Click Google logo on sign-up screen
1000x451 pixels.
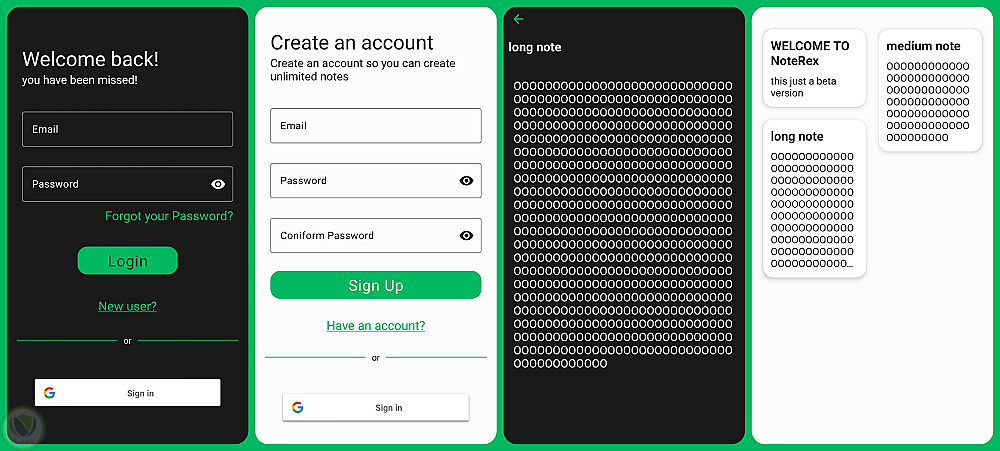coord(297,408)
